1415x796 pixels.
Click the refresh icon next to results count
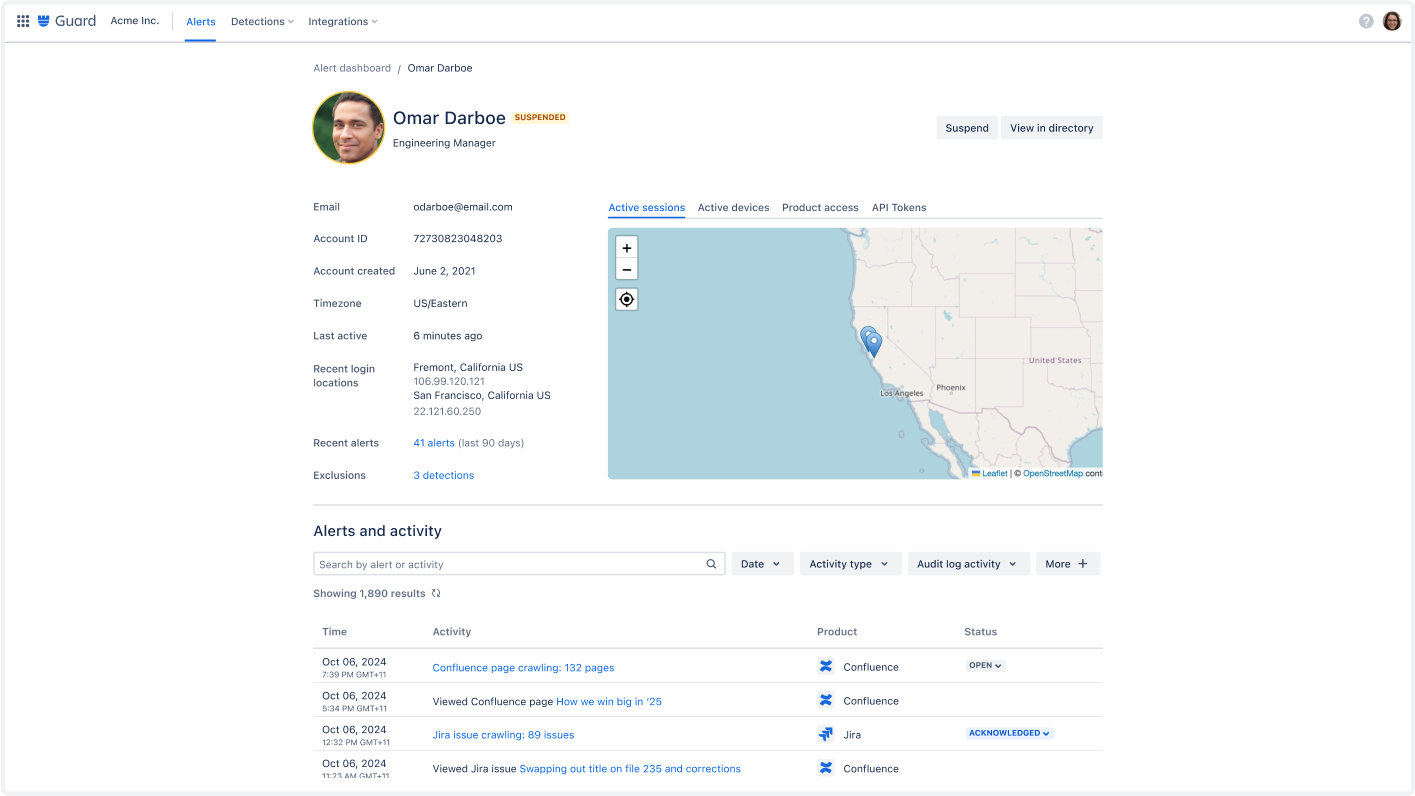tap(434, 592)
